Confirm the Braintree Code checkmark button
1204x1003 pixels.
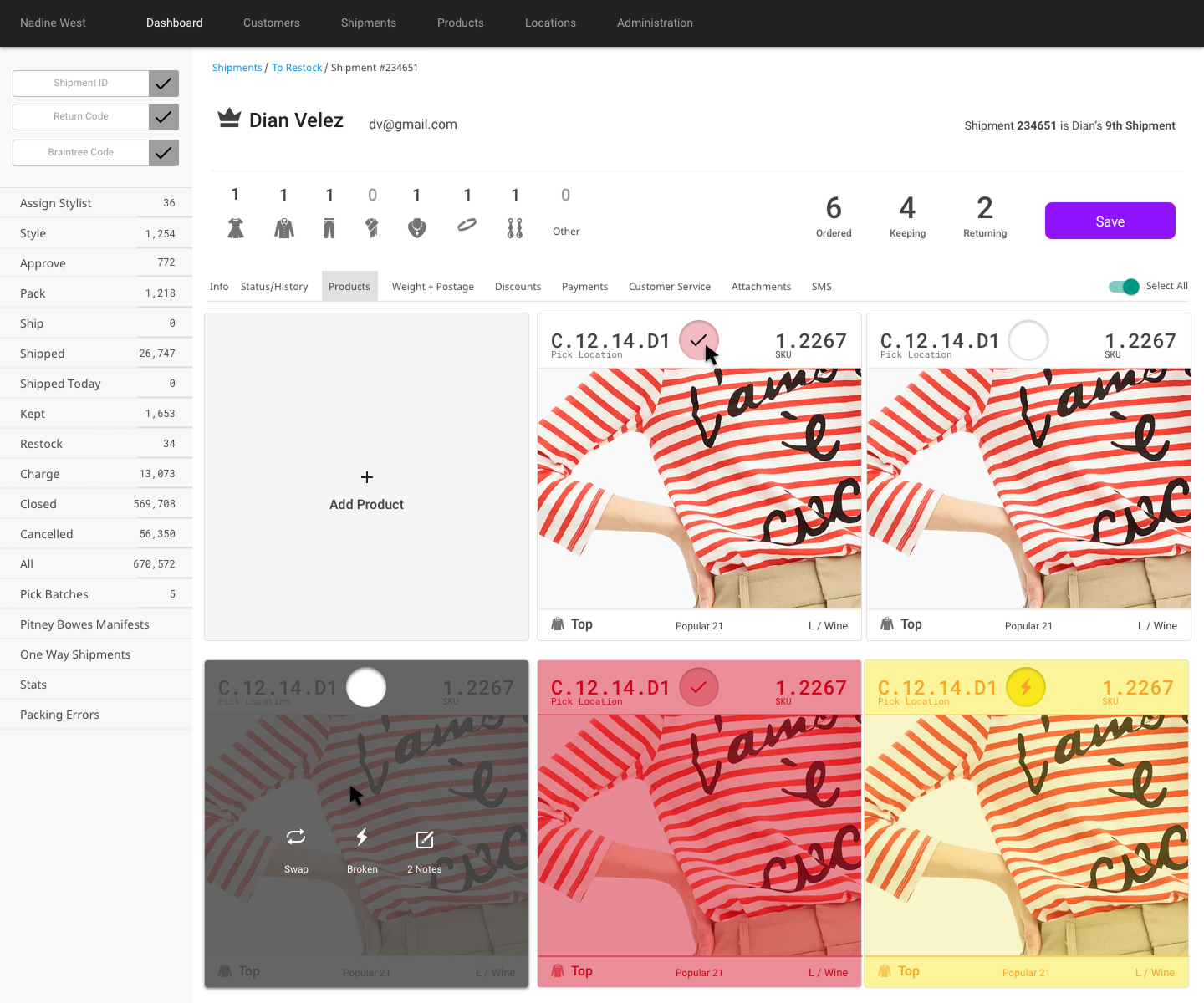pos(164,153)
